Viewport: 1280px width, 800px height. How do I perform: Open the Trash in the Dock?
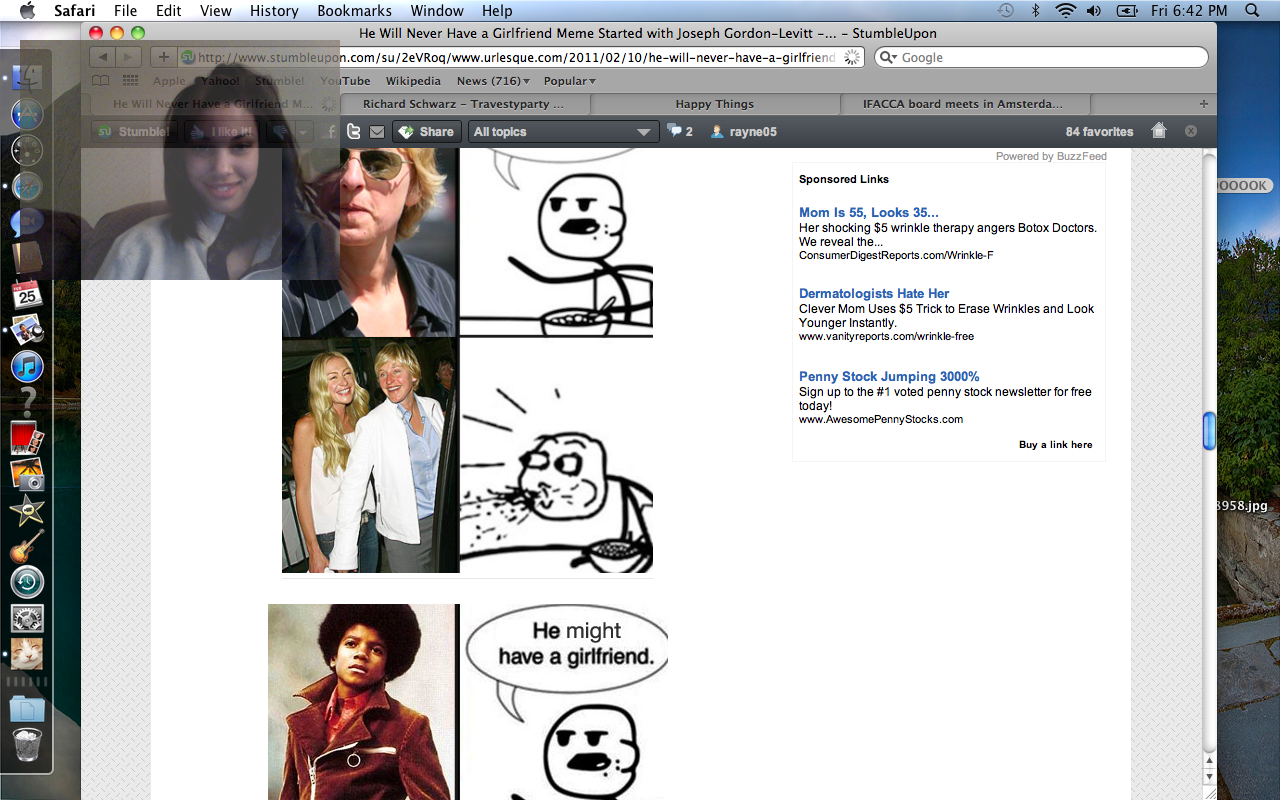pos(27,745)
